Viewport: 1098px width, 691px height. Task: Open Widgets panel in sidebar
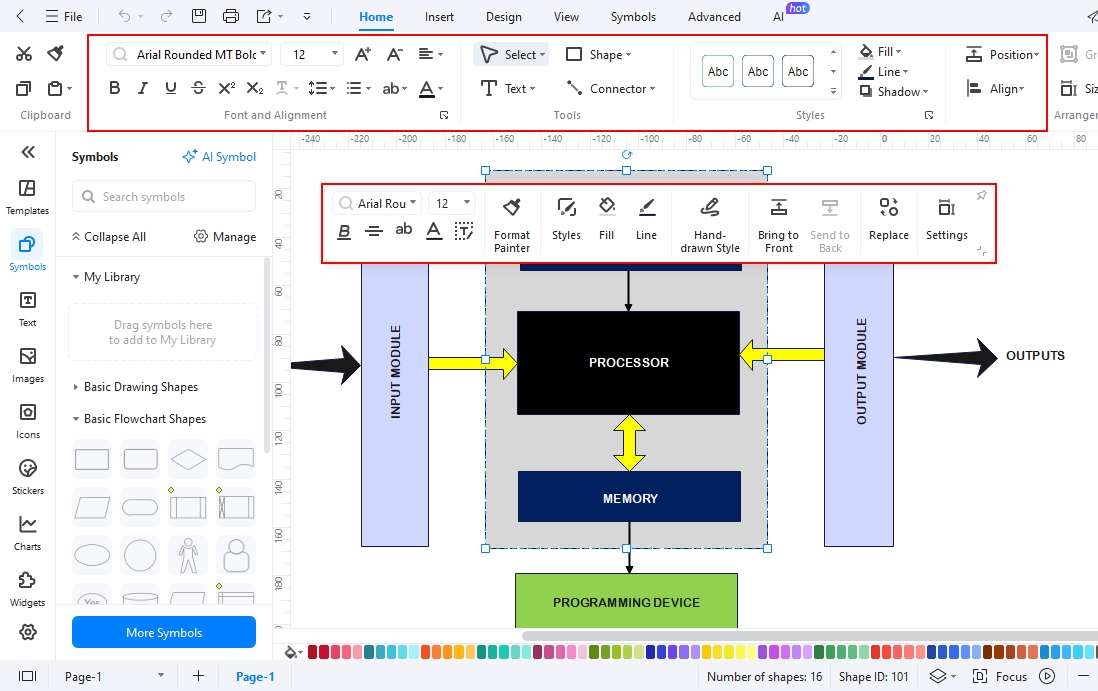coord(27,589)
